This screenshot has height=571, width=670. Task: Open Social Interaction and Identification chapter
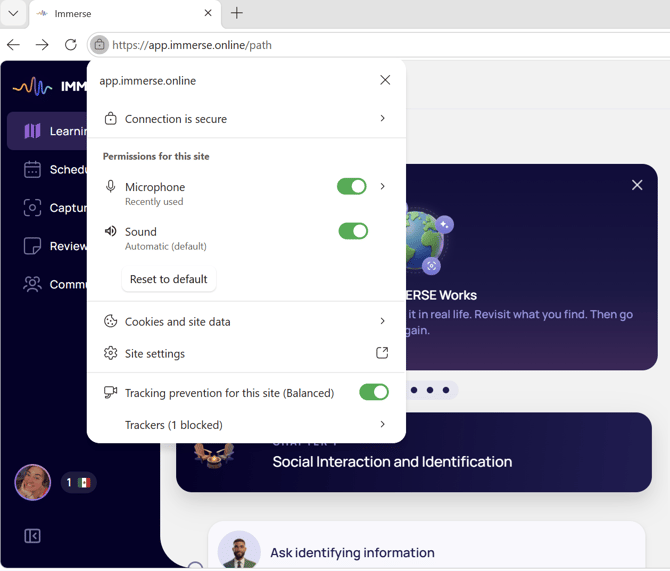click(414, 452)
